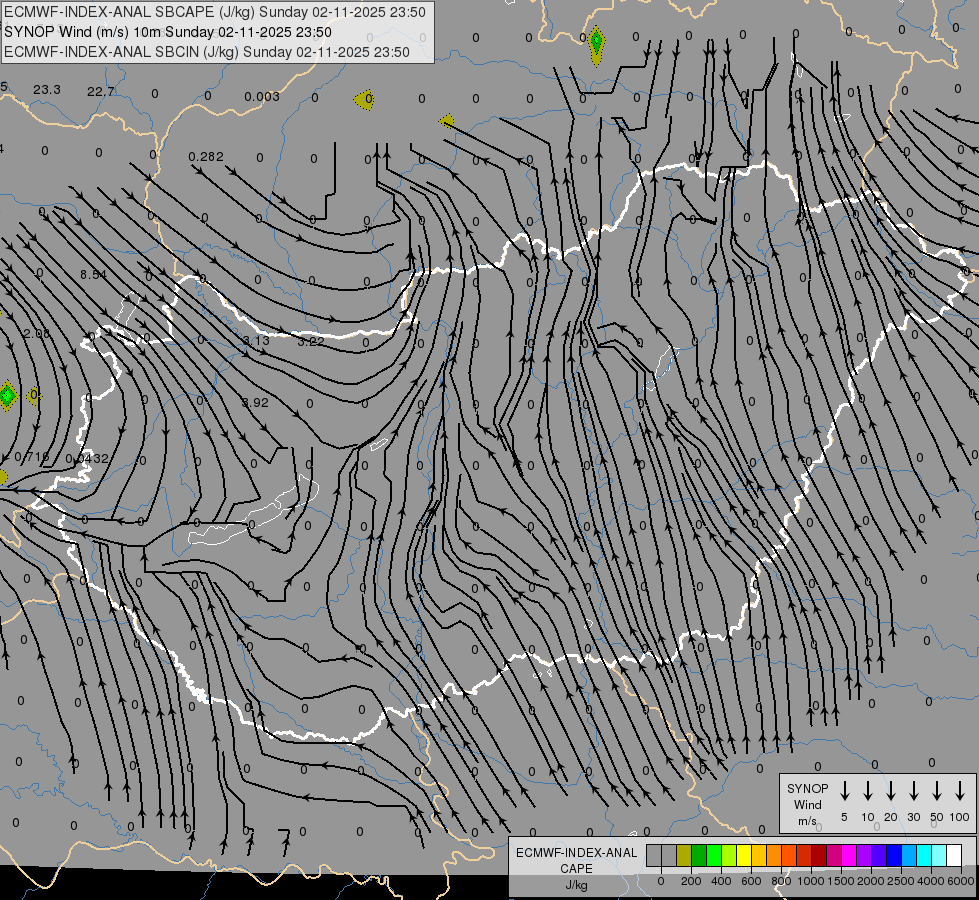This screenshot has width=979, height=900.
Task: Click the wind legend arrow above 10
Action: click(867, 791)
